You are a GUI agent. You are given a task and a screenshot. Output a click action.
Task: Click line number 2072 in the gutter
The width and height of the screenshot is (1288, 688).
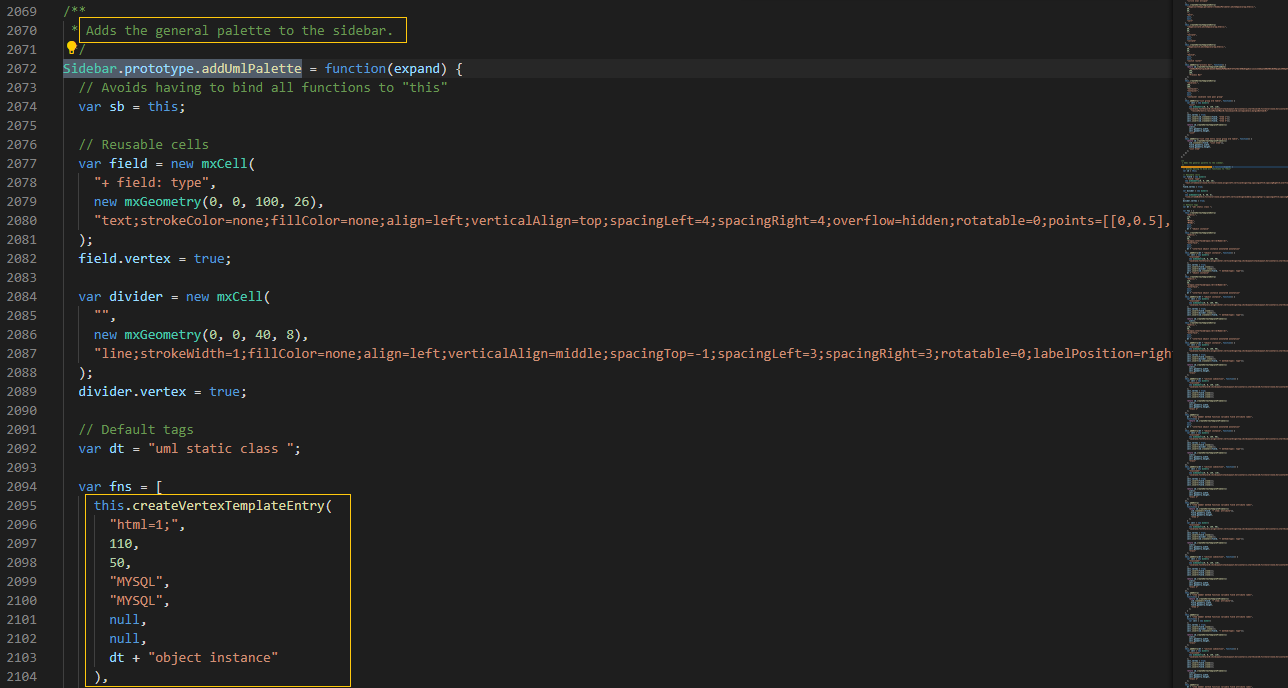tap(20, 69)
